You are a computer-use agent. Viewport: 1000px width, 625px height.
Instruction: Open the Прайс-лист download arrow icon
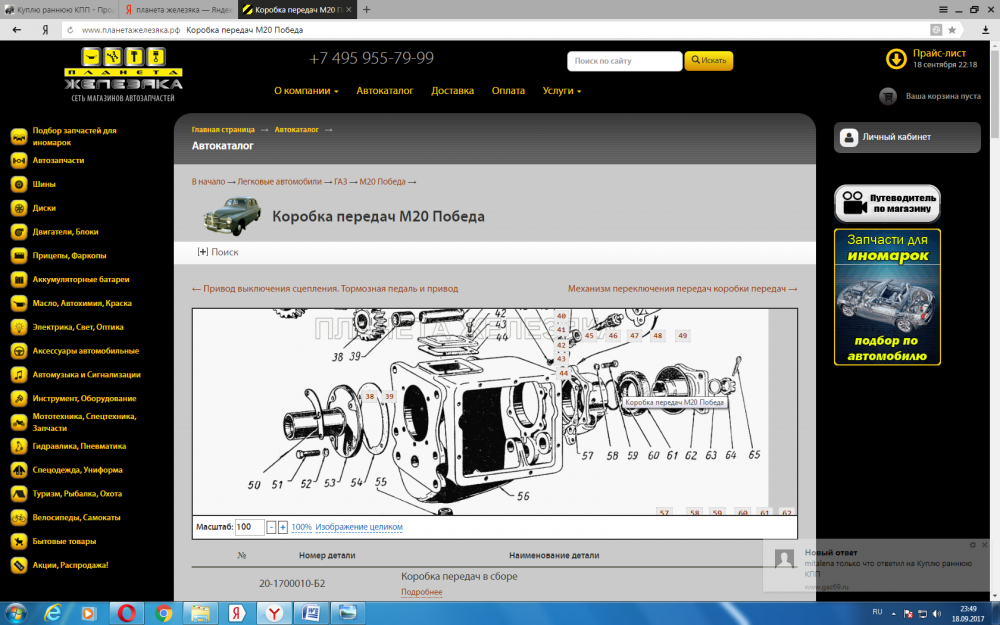(896, 59)
